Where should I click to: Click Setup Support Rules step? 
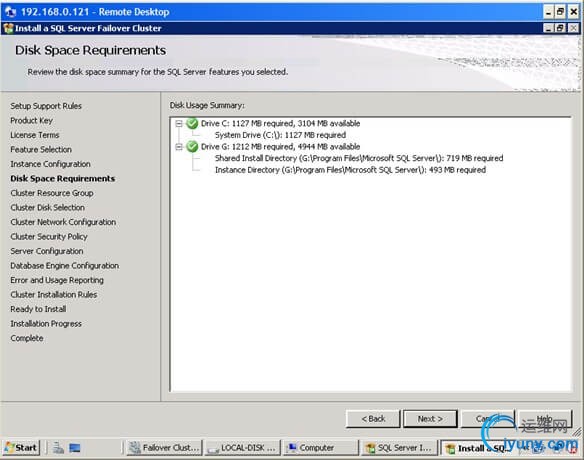coord(46,106)
